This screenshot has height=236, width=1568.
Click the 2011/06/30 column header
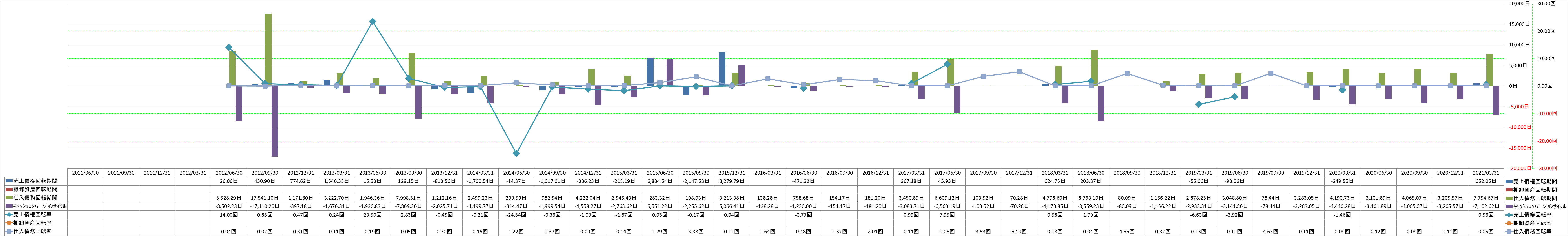click(85, 173)
